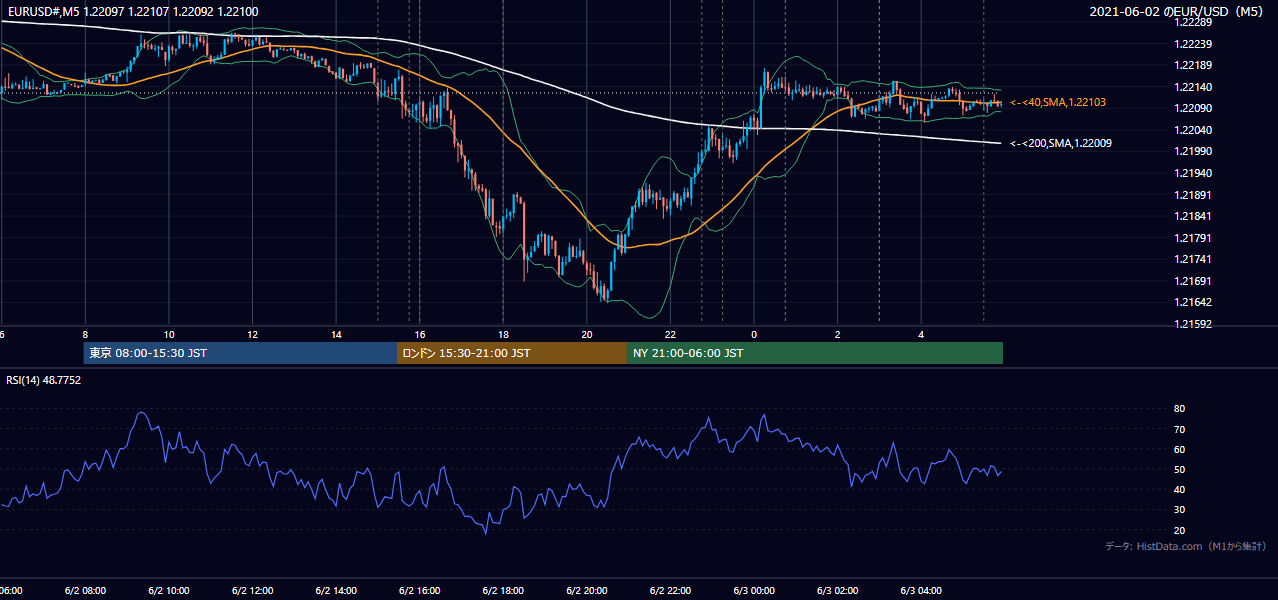Click price axis value 1.22140
1278x600 pixels.
1195,87
